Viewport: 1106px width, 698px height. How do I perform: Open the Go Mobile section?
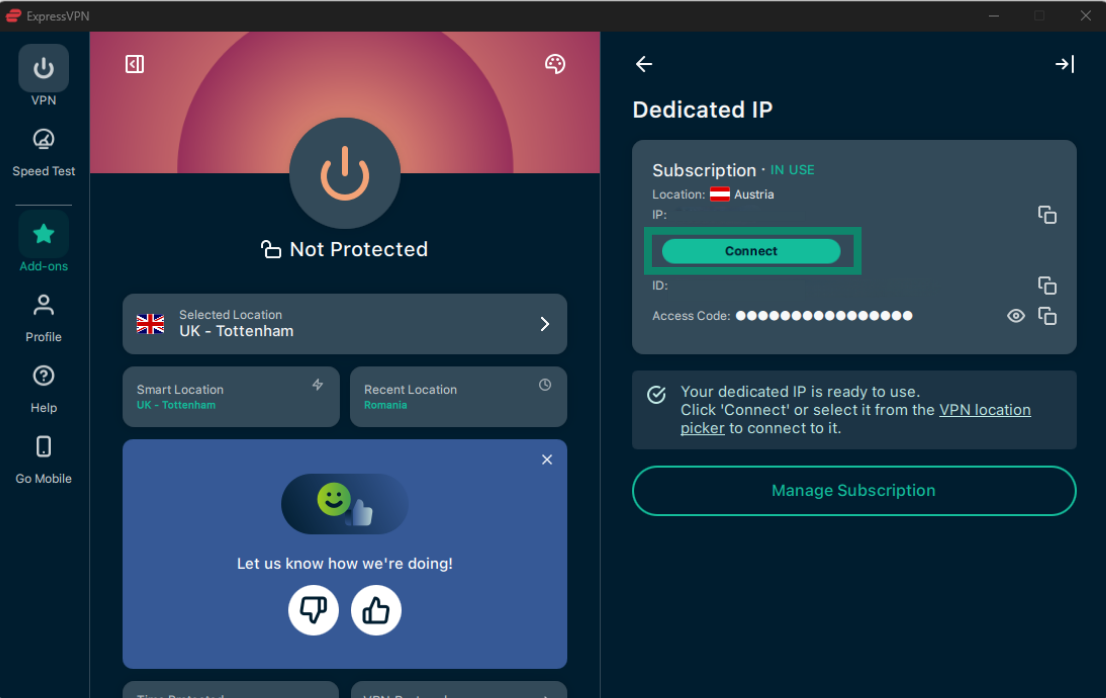44,458
